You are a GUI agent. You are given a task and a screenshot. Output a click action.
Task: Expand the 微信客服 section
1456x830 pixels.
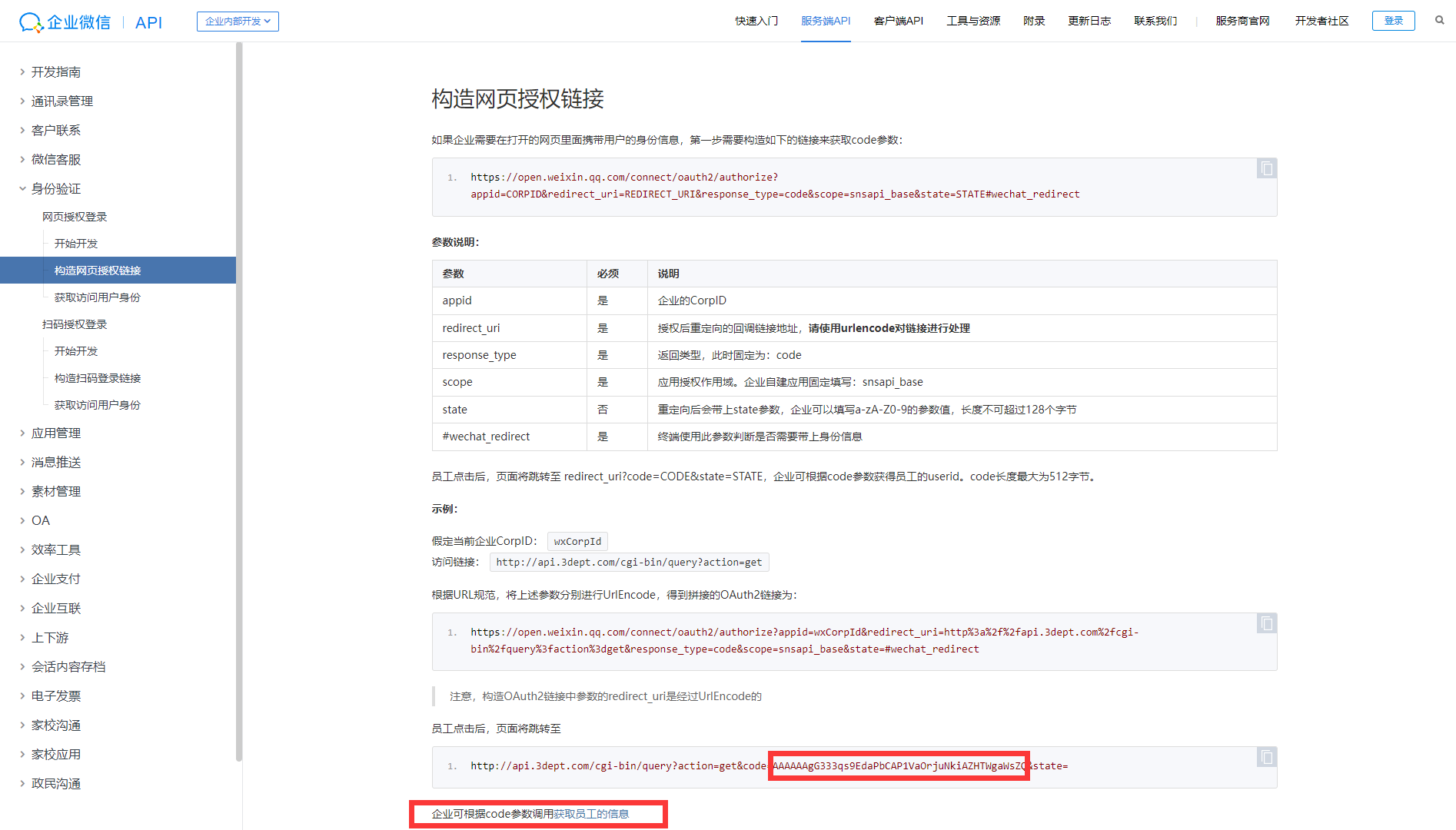pos(55,159)
